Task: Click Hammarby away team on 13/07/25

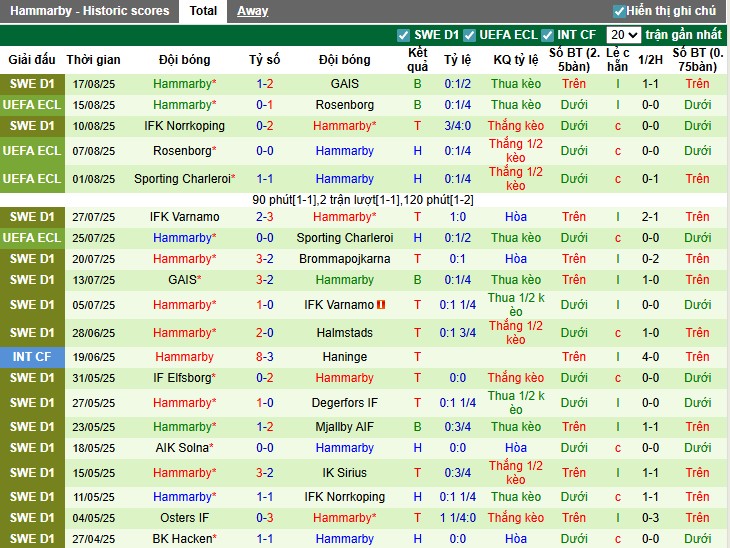Action: coord(345,280)
